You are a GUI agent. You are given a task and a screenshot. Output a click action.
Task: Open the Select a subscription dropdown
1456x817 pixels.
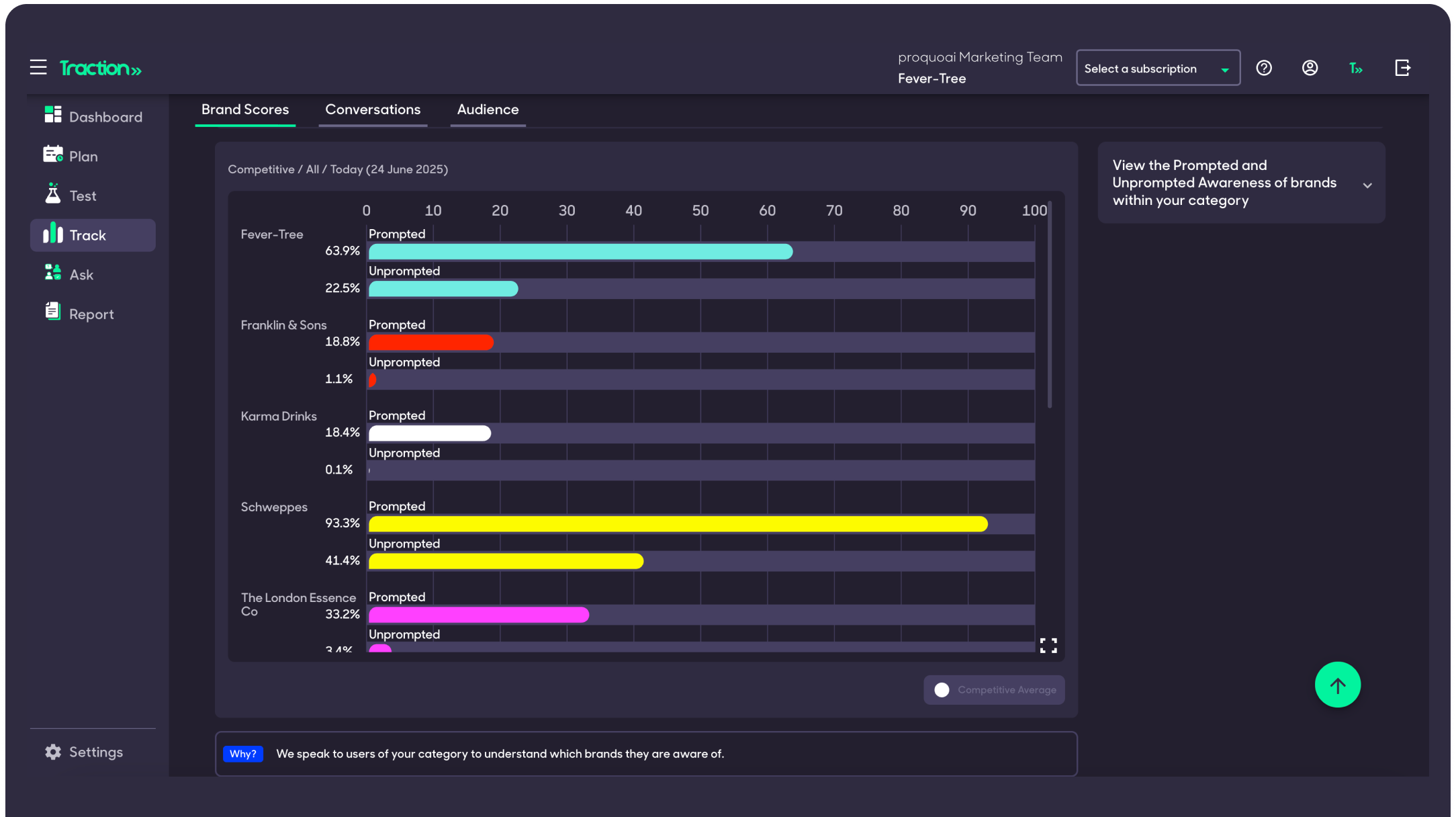pos(1158,68)
